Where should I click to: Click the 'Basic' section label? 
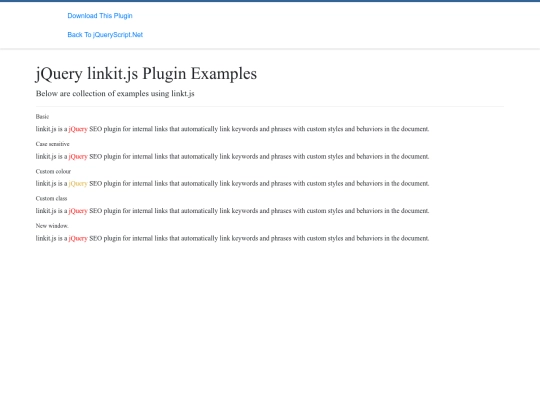(x=42, y=117)
